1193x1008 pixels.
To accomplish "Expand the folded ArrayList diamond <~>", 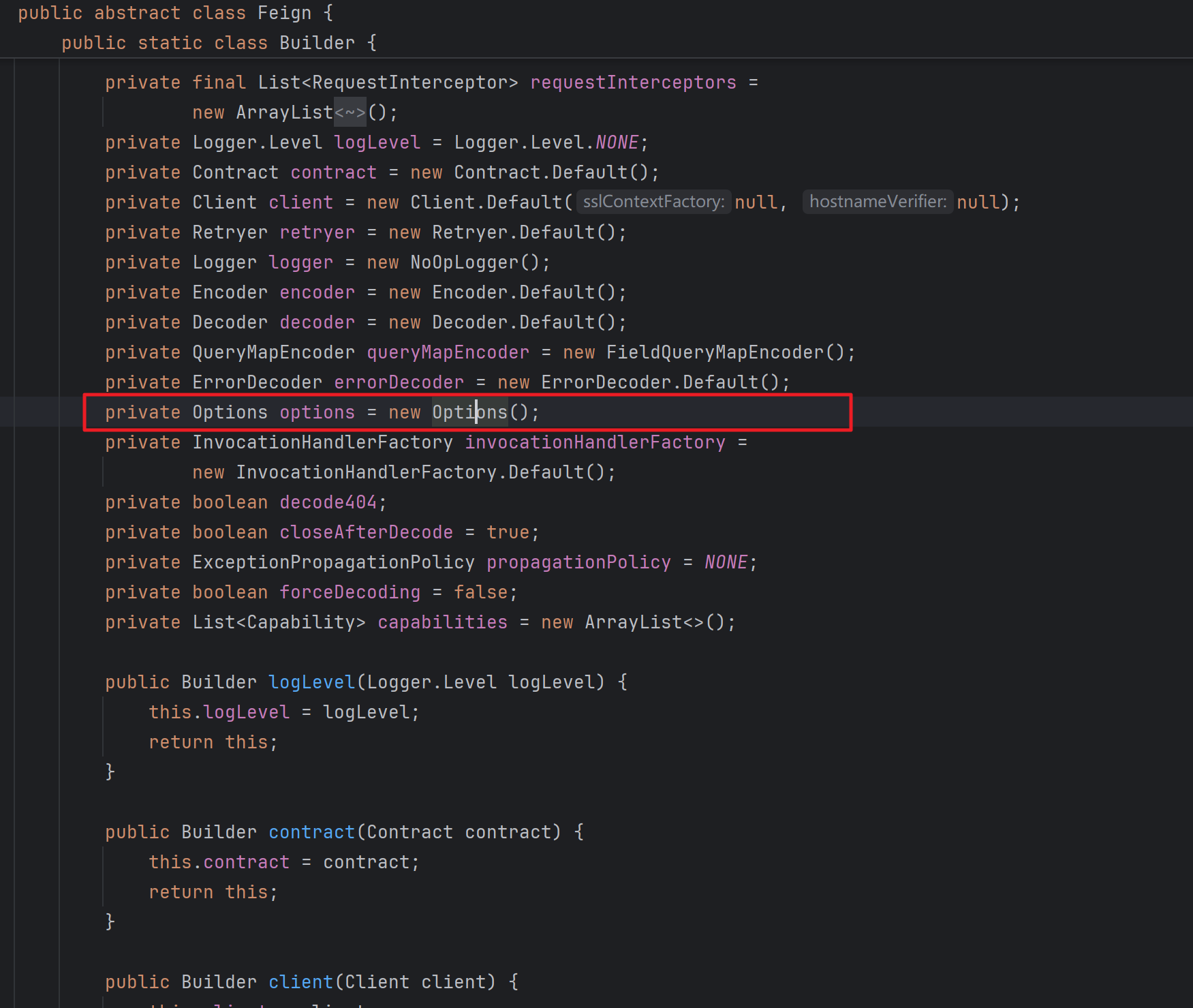I will click(x=350, y=112).
